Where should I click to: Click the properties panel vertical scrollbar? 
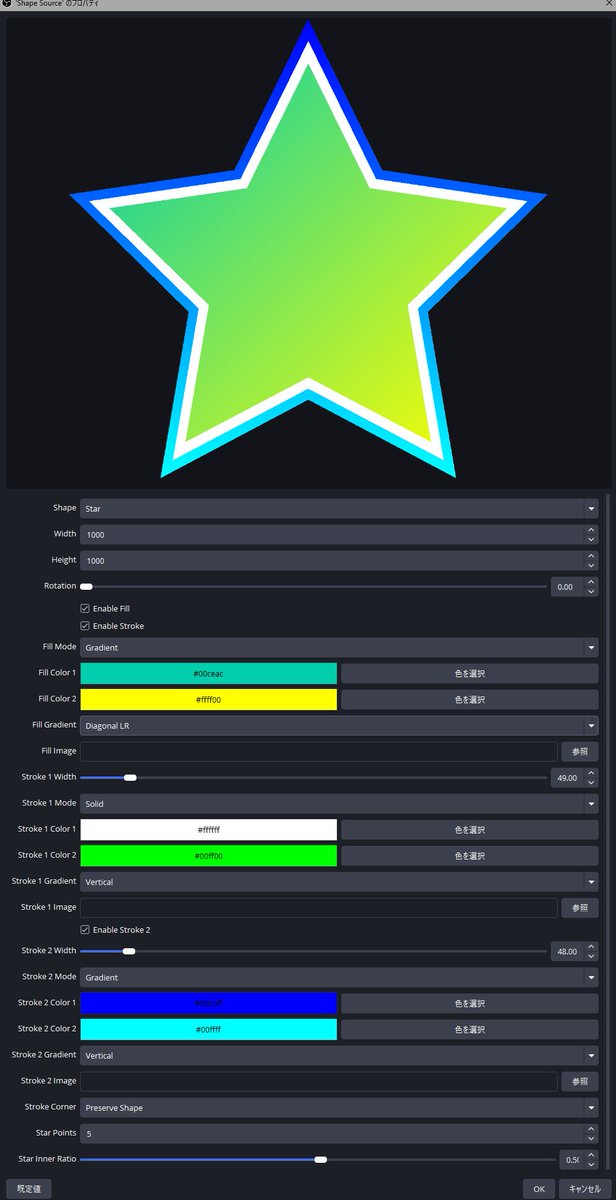pos(606,830)
